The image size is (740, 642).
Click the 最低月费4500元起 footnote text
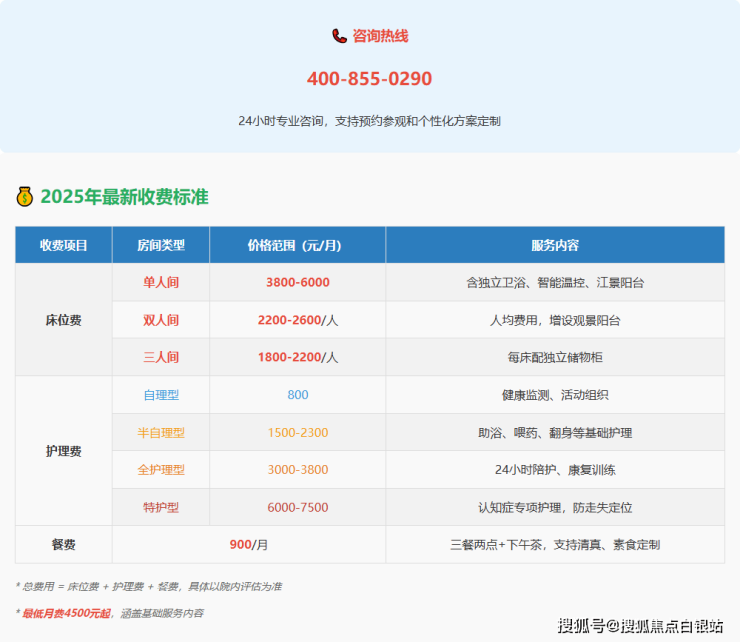(67, 612)
